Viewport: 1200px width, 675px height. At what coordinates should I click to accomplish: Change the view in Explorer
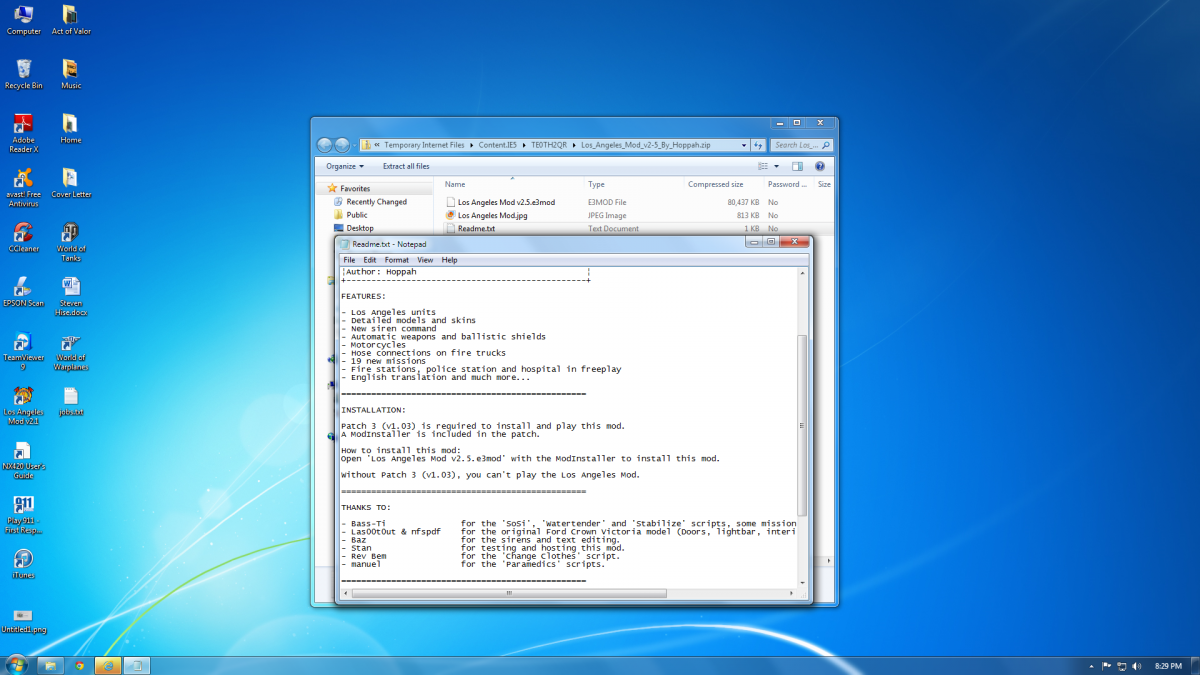click(763, 166)
